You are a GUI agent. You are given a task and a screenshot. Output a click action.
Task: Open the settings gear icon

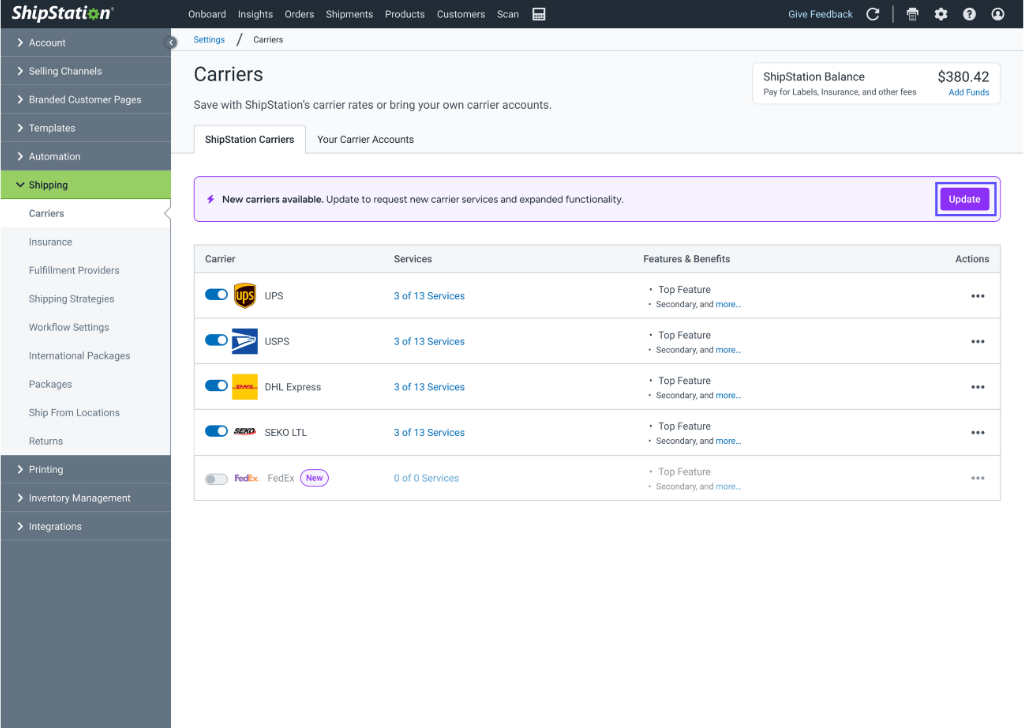pyautogui.click(x=940, y=14)
